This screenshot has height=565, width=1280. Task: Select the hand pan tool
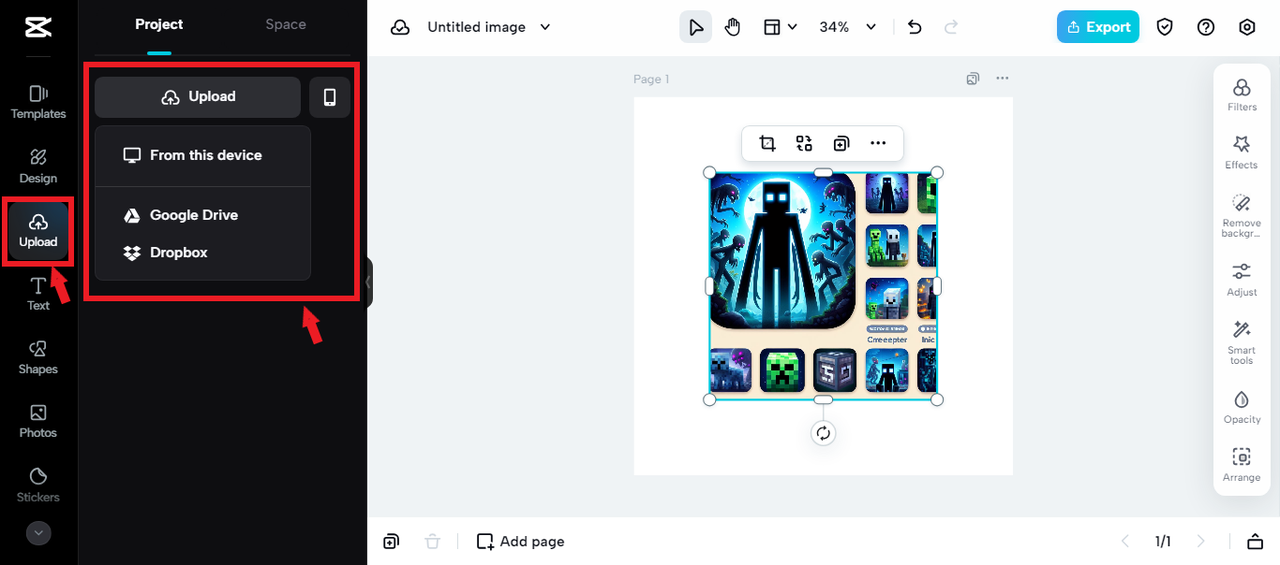733,27
